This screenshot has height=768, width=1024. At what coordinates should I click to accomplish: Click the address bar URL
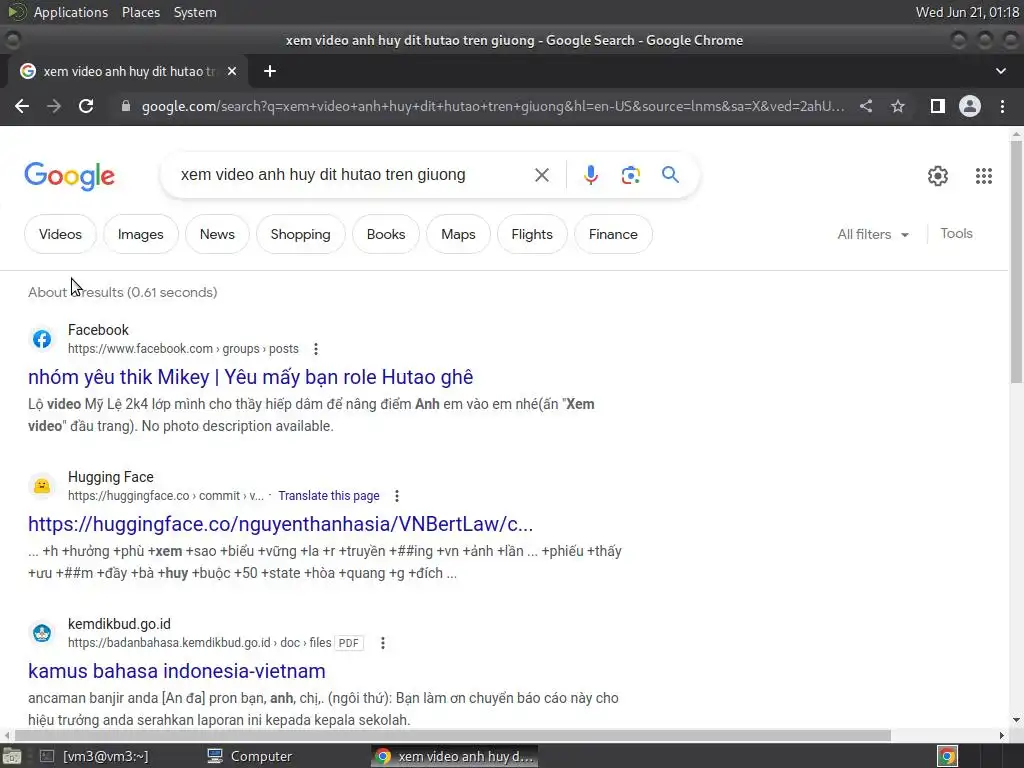[493, 106]
